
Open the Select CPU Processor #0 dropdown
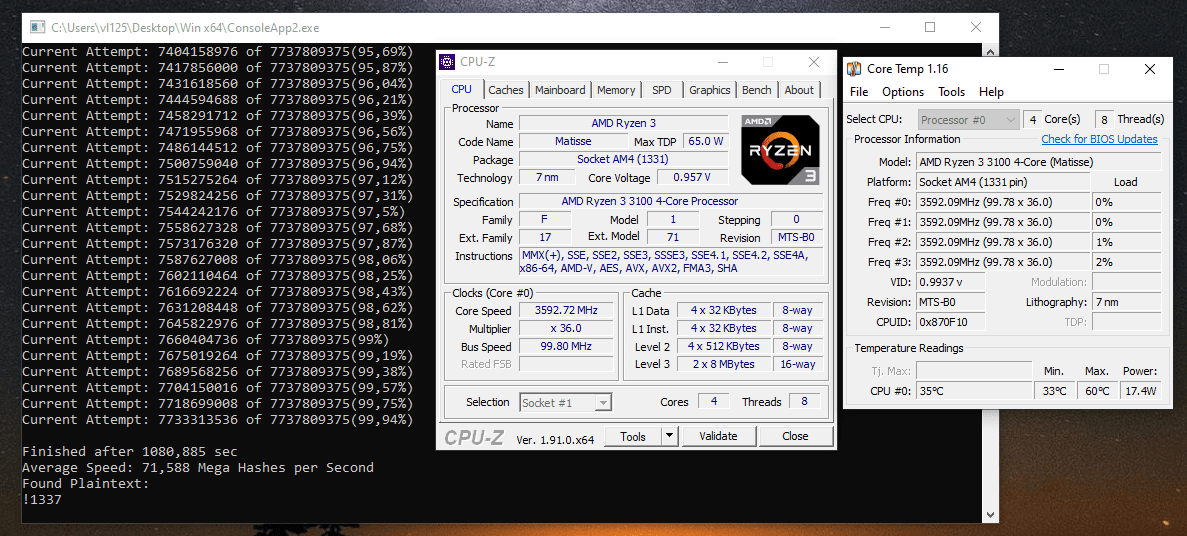tap(969, 120)
